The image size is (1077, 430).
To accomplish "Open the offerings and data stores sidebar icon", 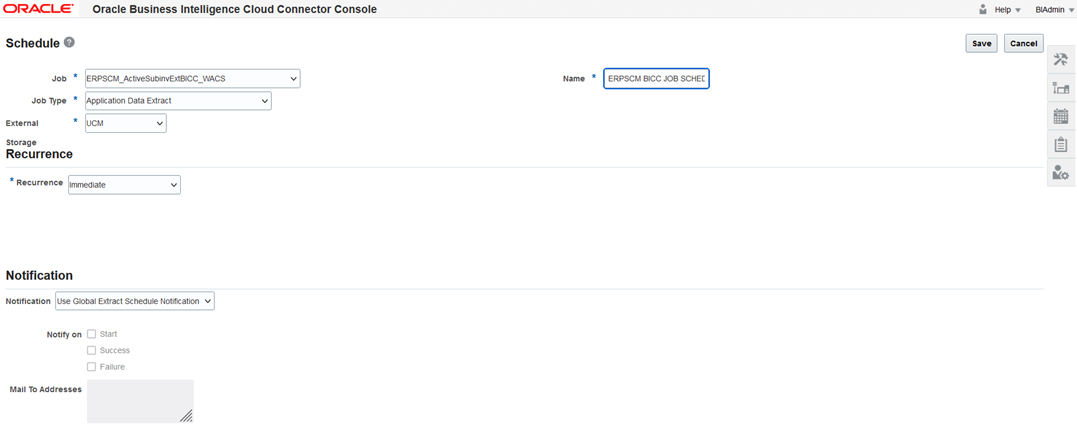I will (x=1060, y=89).
